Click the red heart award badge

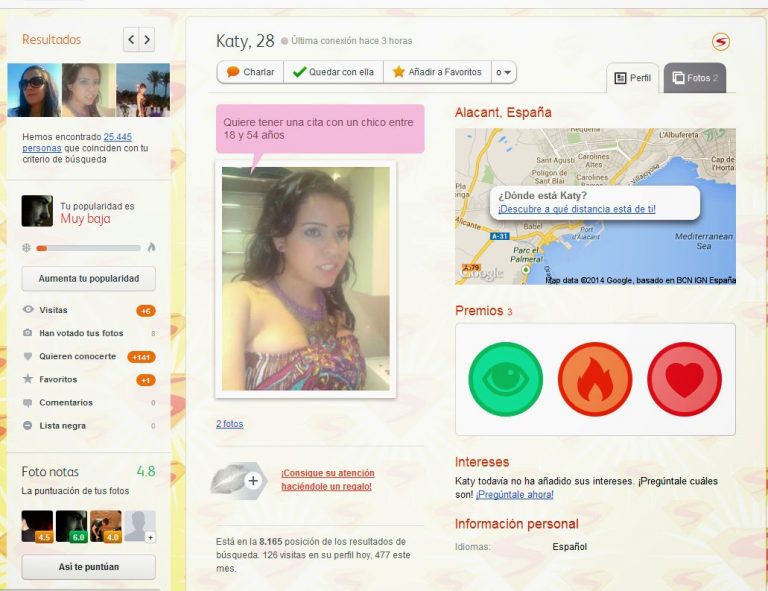tap(684, 379)
